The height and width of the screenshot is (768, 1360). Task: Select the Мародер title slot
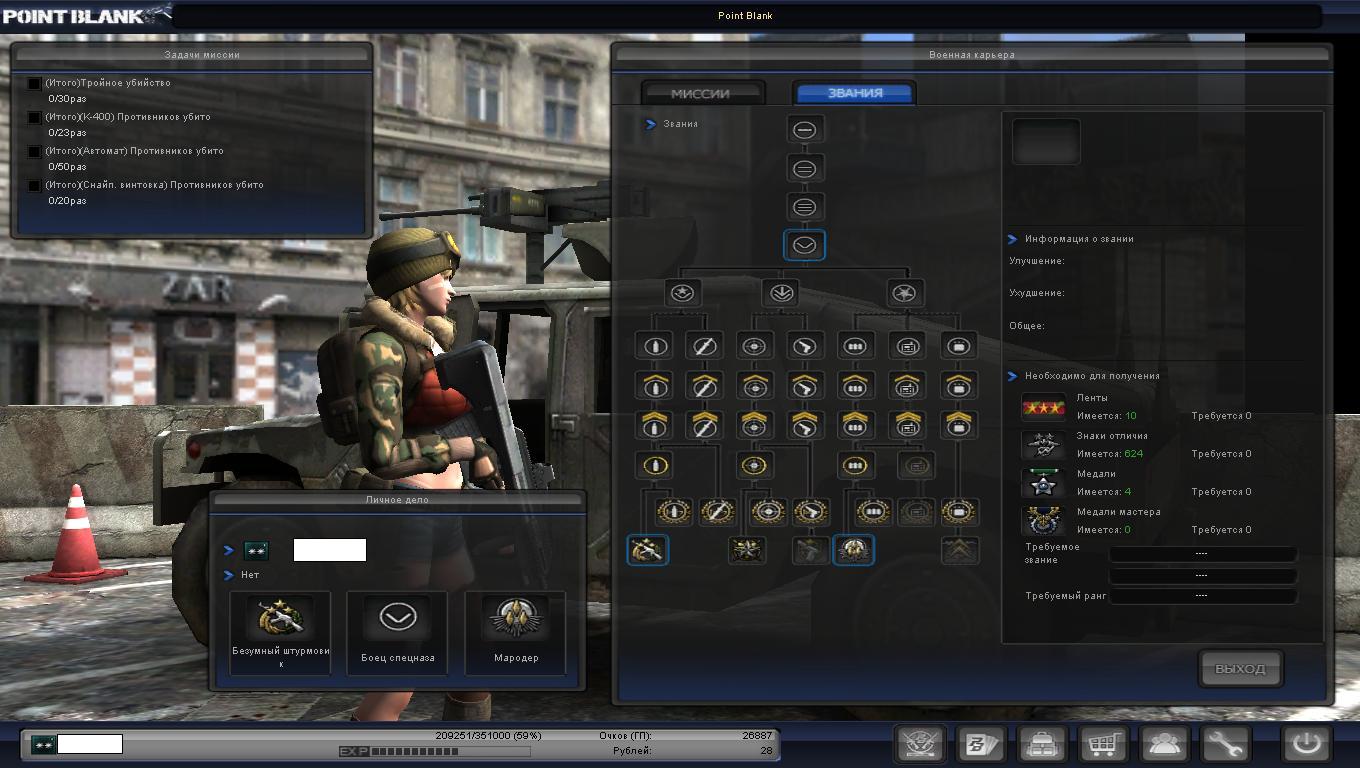(x=515, y=630)
